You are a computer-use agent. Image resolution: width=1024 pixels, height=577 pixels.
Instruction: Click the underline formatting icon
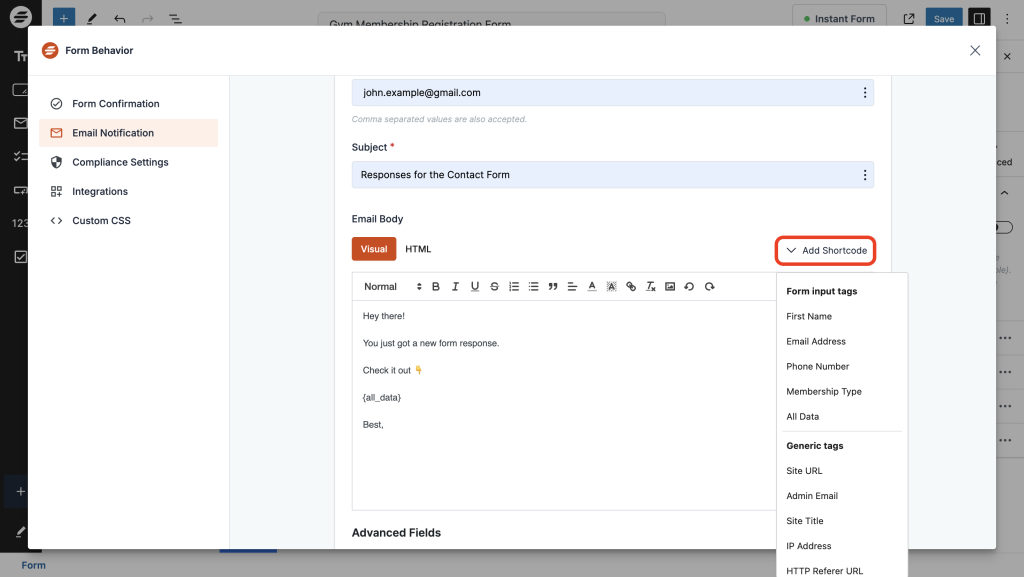point(475,287)
